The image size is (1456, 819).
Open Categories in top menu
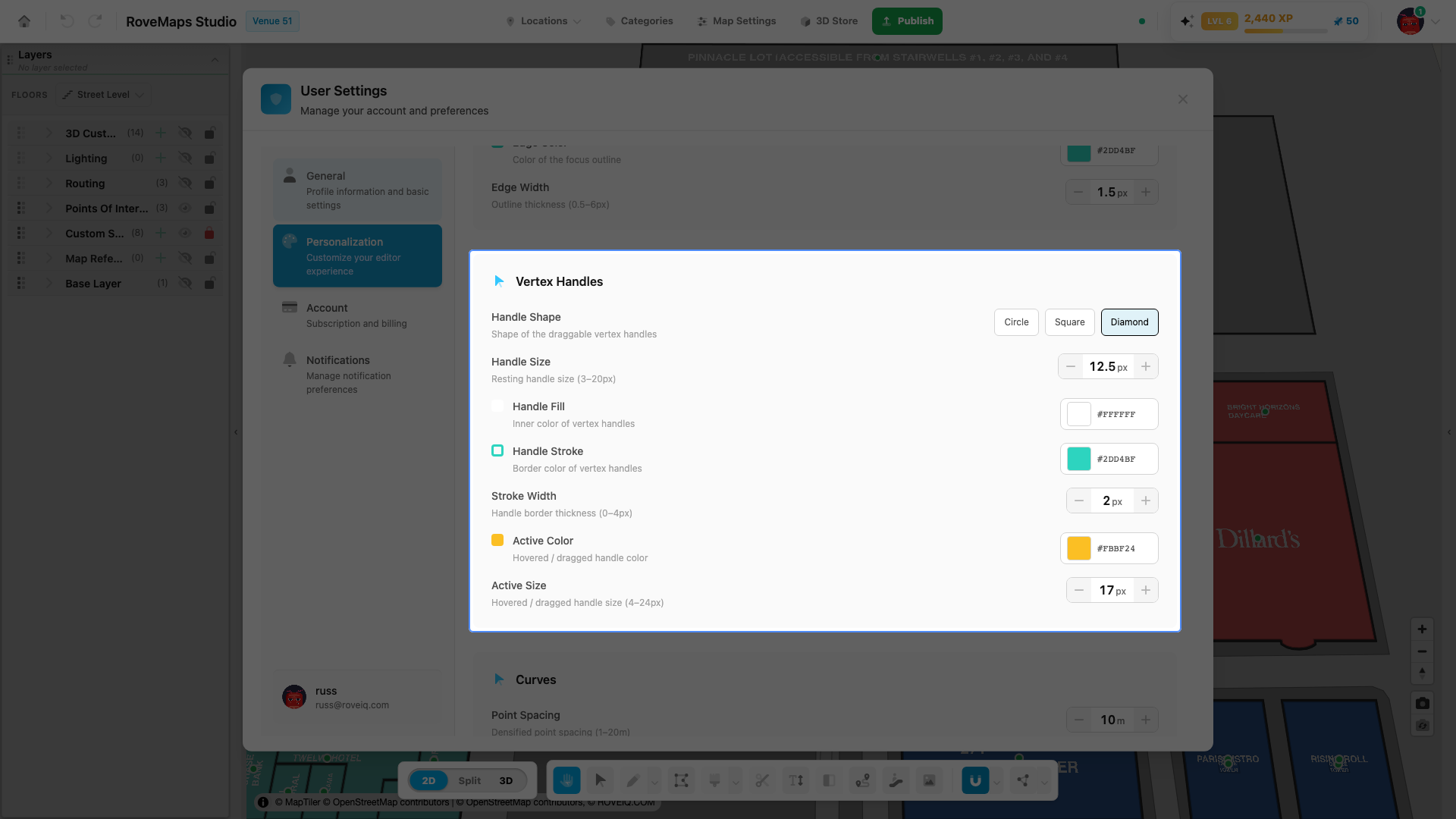tap(639, 21)
